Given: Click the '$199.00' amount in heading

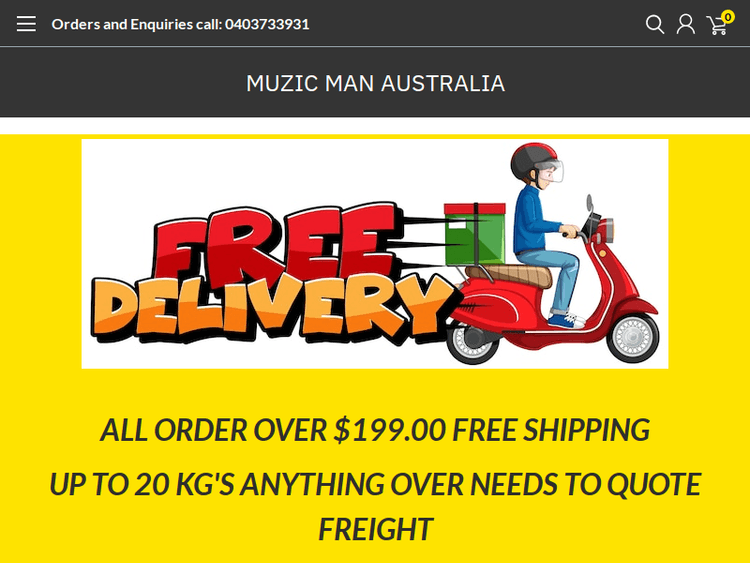Looking at the screenshot, I should 390,430.
